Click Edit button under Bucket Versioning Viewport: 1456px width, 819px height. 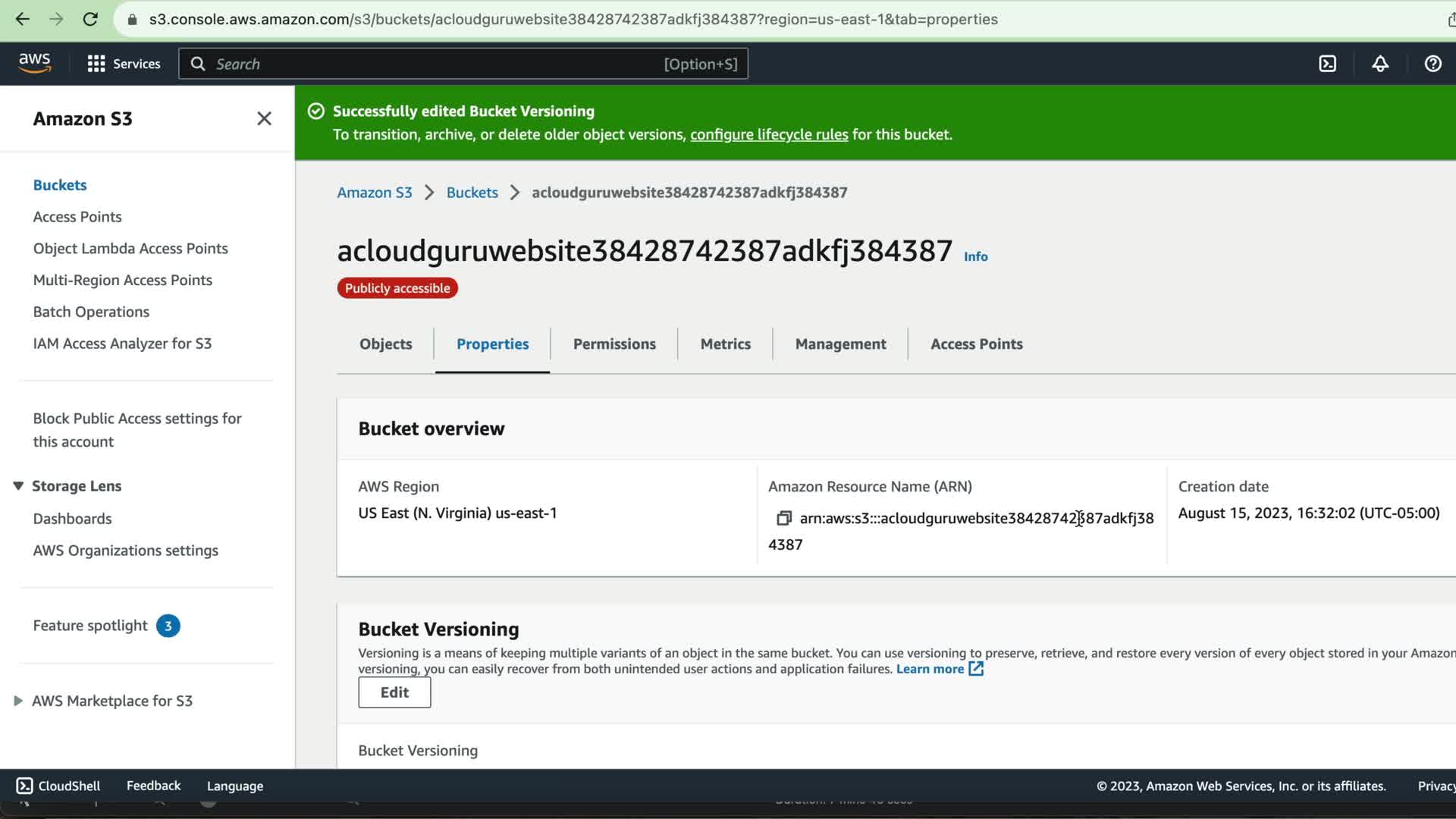394,692
